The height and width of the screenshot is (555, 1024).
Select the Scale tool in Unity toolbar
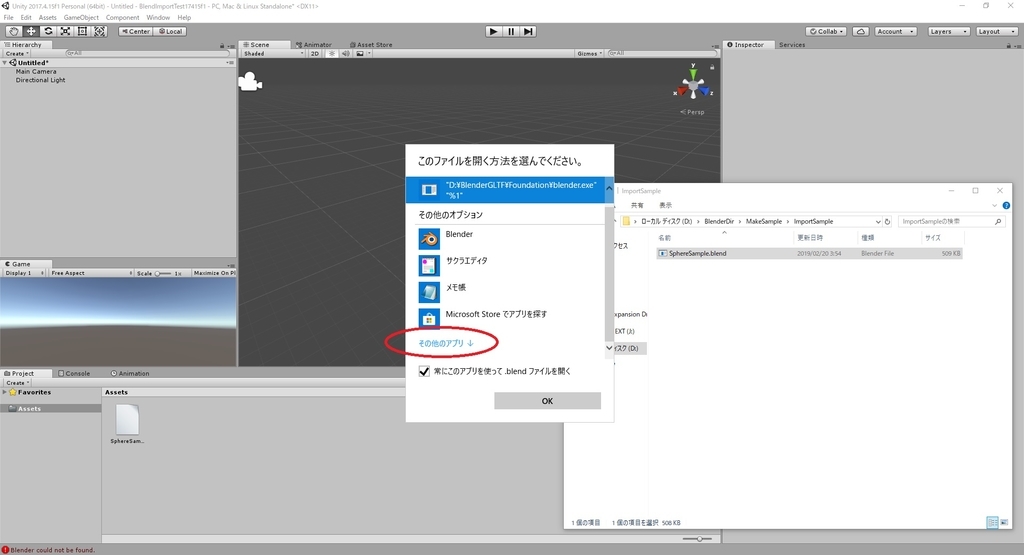(65, 31)
